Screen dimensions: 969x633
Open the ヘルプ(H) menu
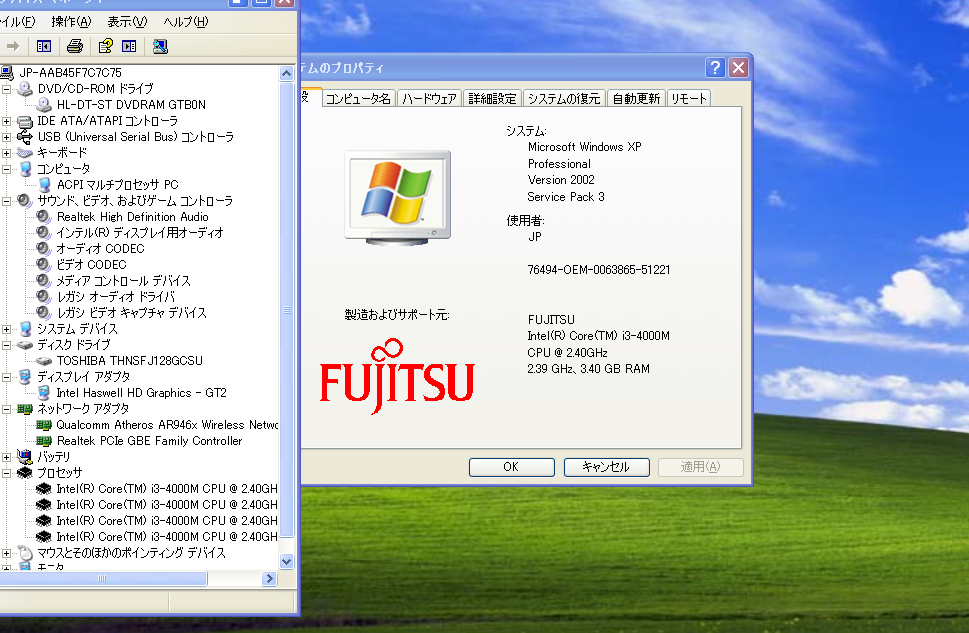click(185, 22)
